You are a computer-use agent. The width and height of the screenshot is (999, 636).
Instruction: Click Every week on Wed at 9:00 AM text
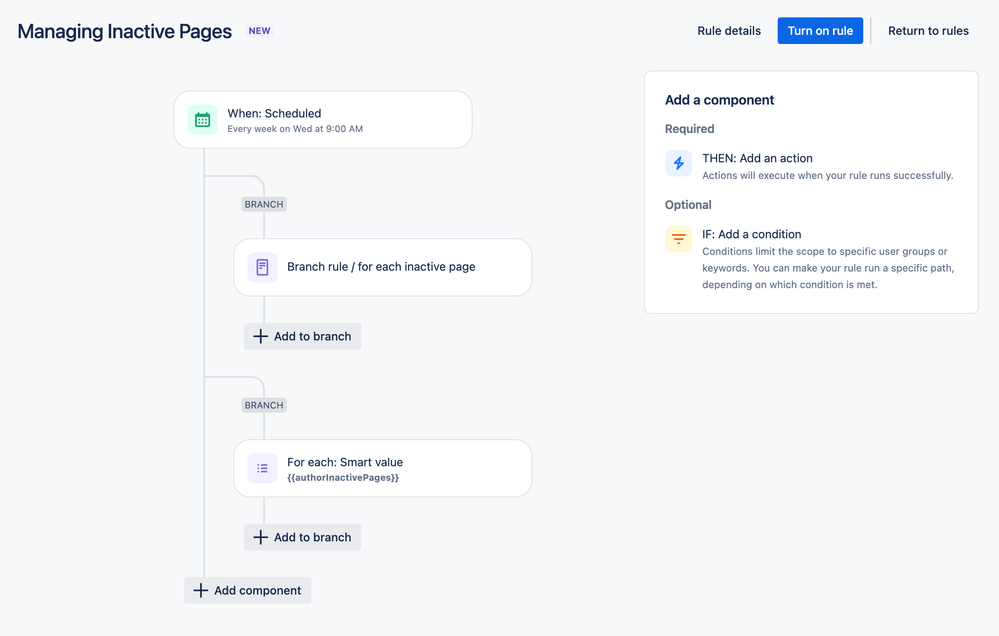(295, 129)
